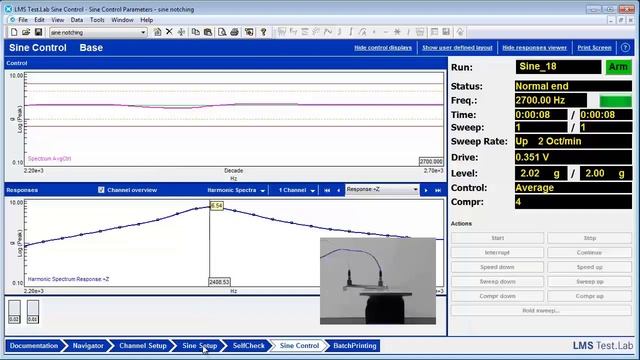
Task: Click the 'Hold sweep' button
Action: (541, 311)
